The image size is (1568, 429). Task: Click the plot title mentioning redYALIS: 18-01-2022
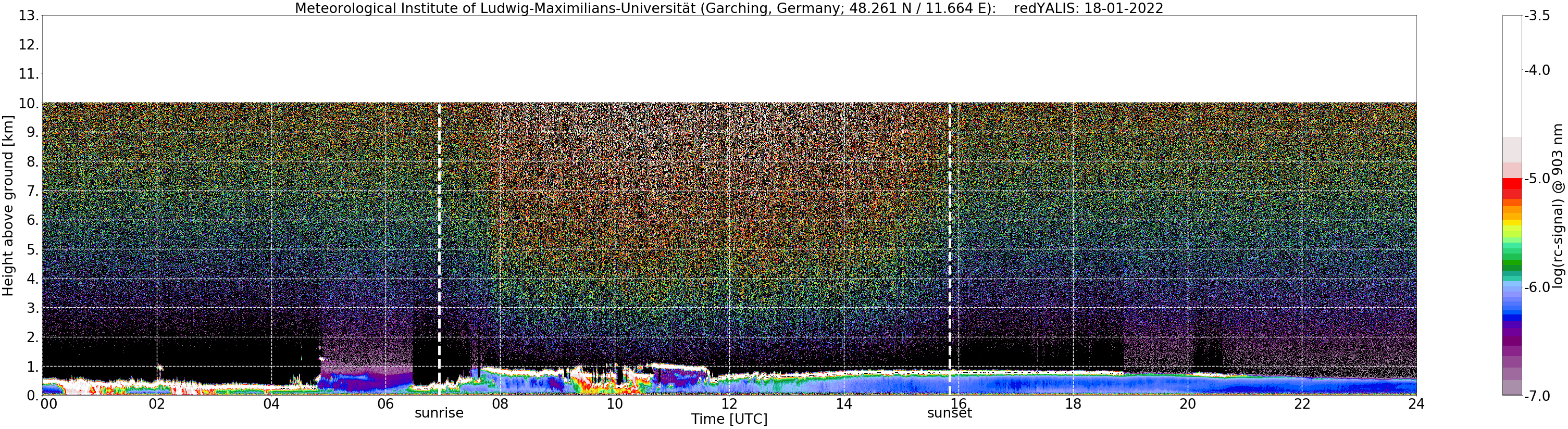click(729, 8)
